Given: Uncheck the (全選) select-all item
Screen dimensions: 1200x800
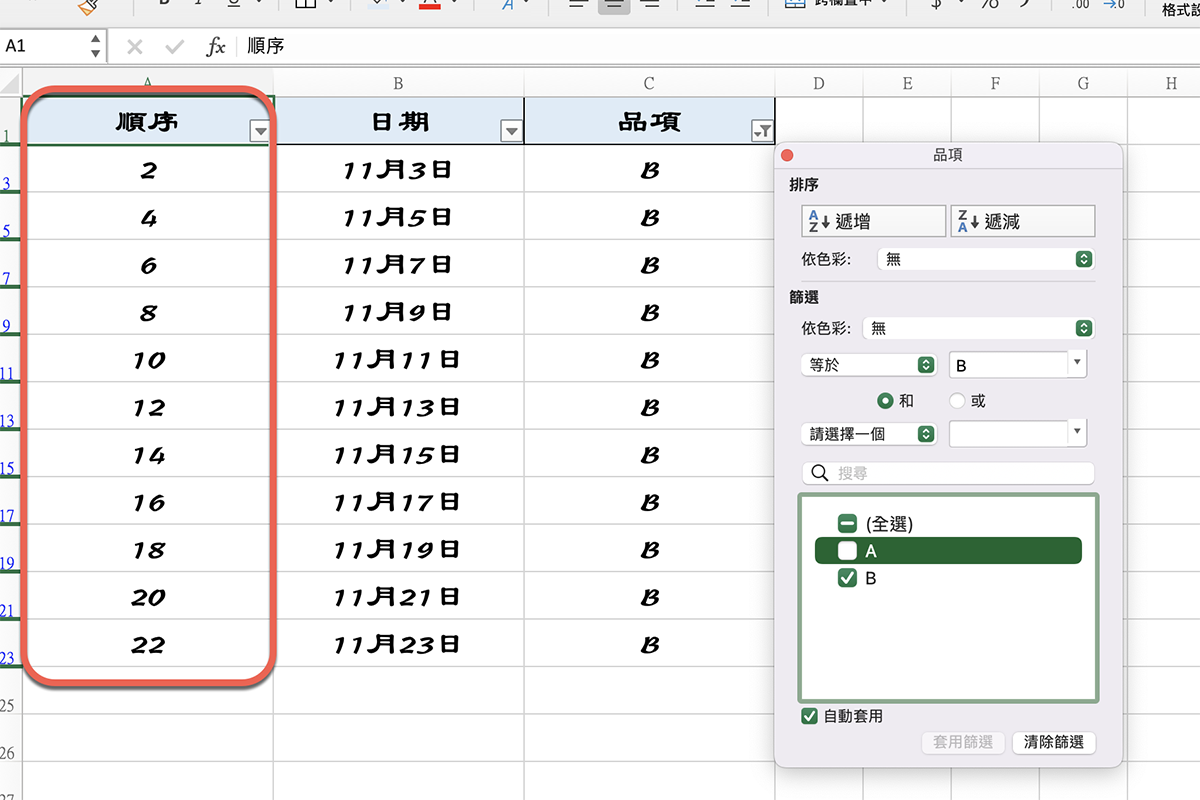Looking at the screenshot, I should (849, 522).
